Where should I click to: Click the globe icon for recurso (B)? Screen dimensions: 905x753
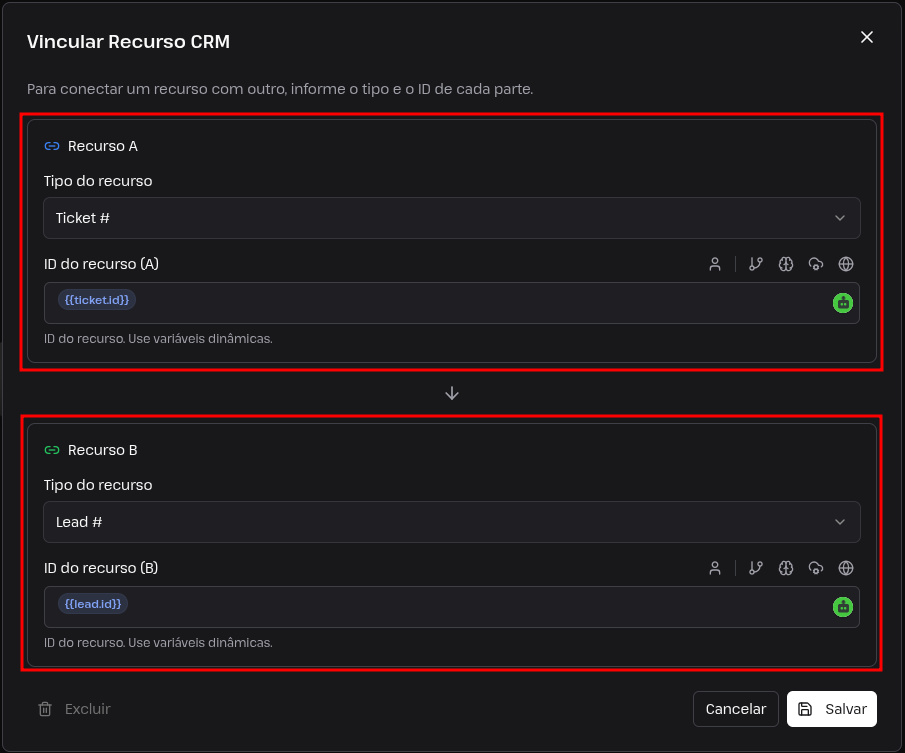click(x=846, y=568)
